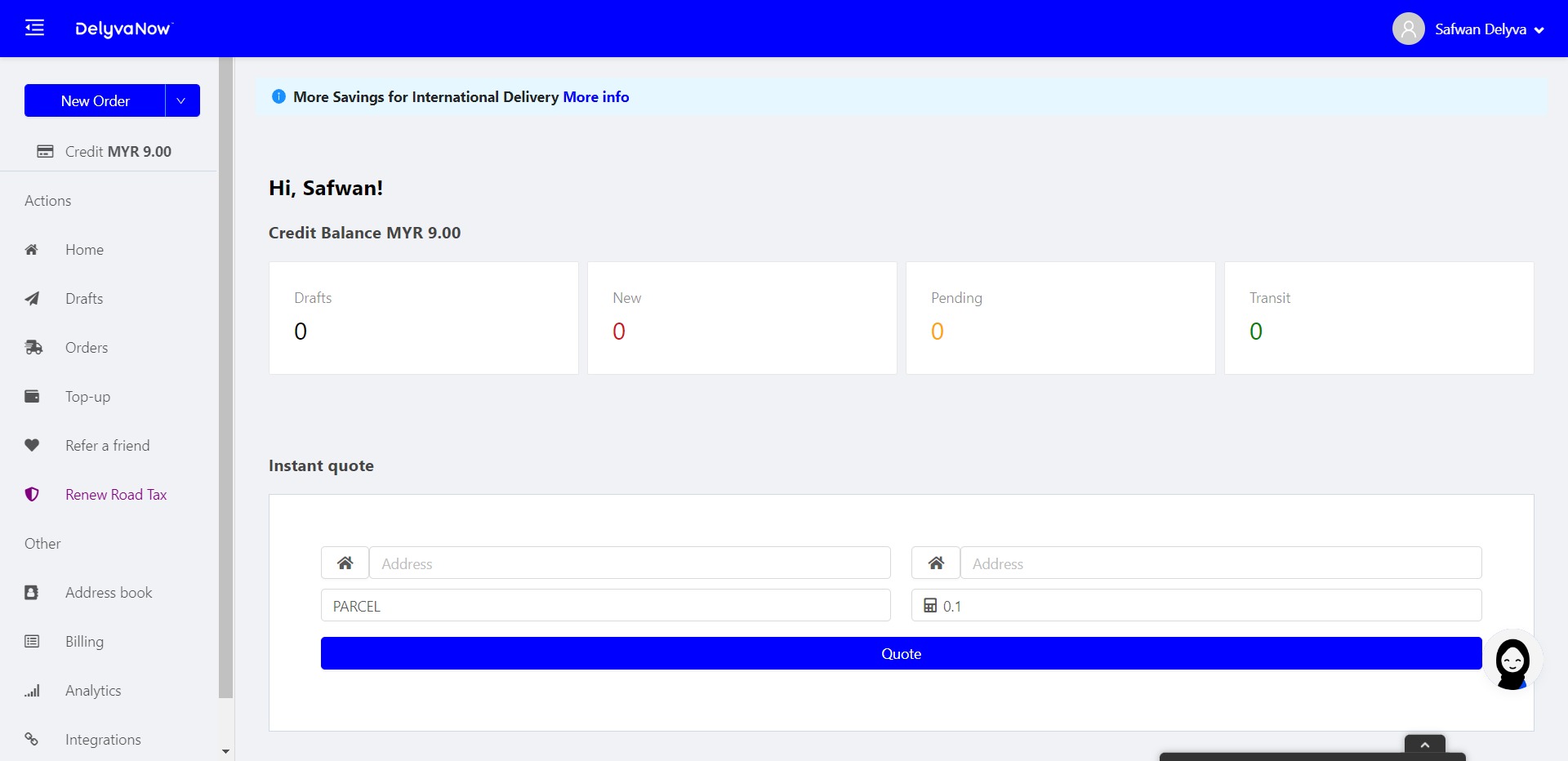Click the Analytics bar chart icon
1568x761 pixels.
(x=32, y=691)
